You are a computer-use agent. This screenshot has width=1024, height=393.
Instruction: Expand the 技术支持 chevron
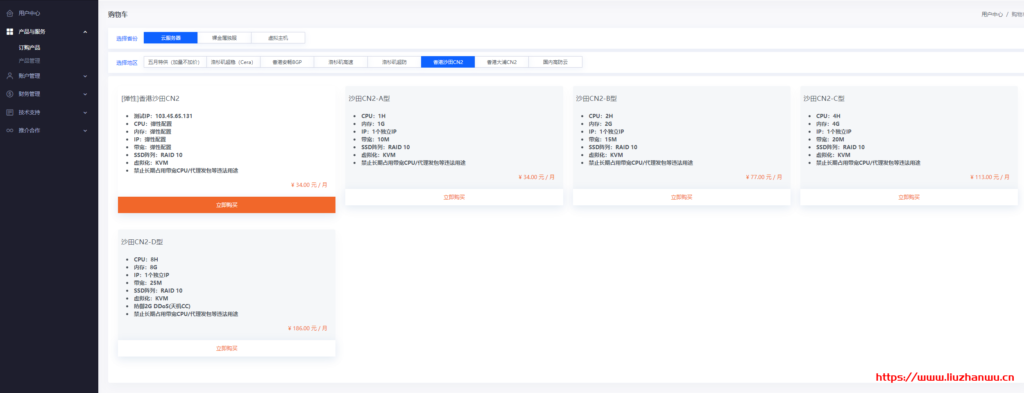click(86, 112)
